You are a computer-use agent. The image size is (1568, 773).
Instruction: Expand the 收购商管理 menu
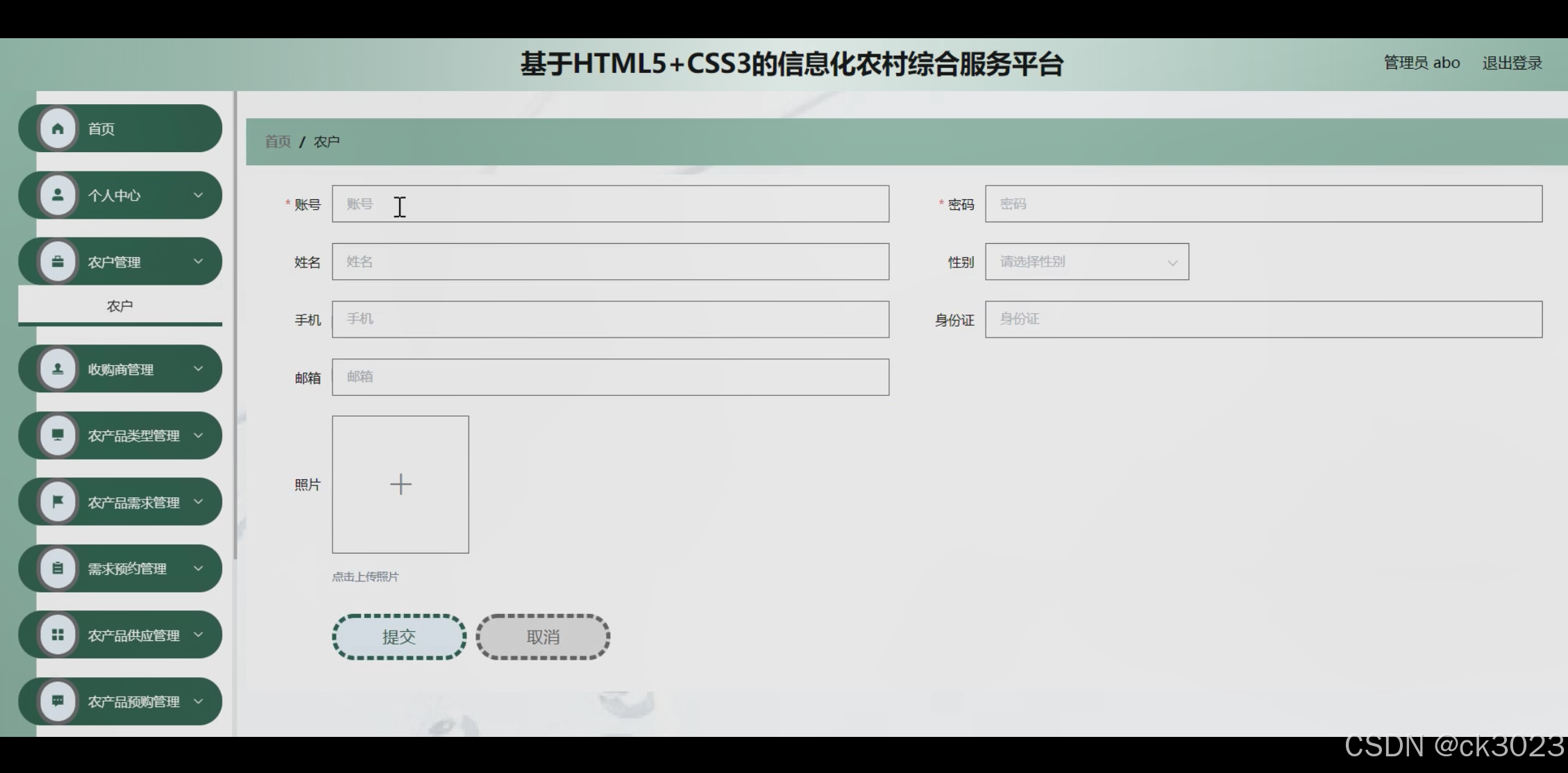pyautogui.click(x=200, y=369)
